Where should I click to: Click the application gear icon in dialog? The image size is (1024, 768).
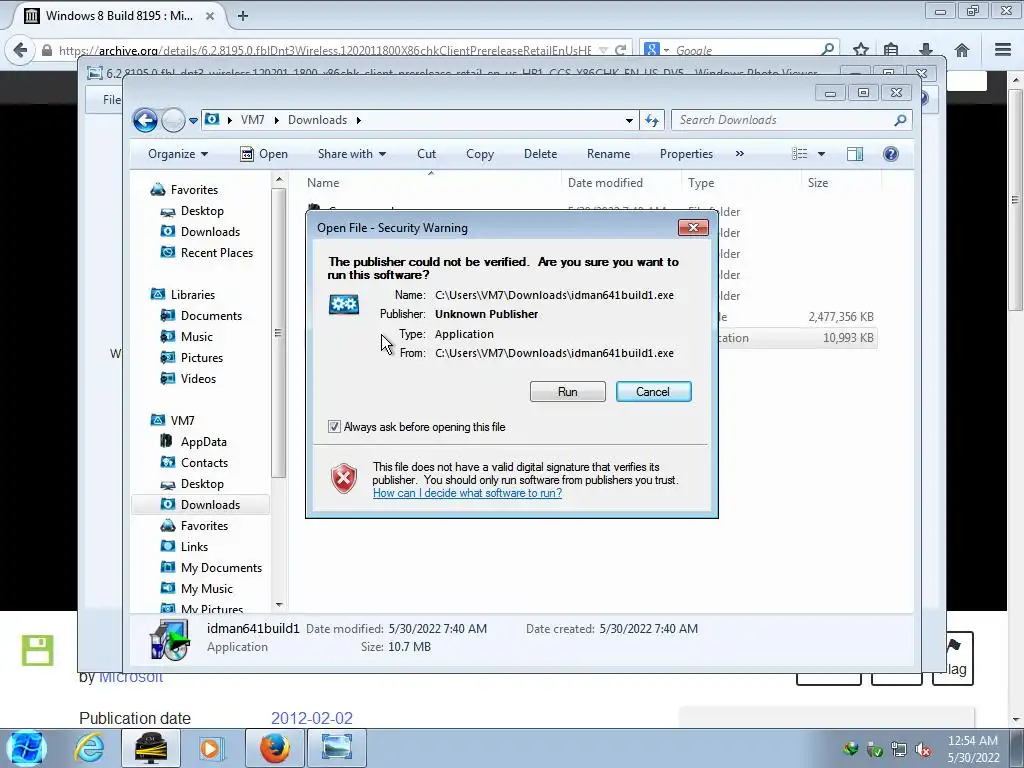pos(344,304)
